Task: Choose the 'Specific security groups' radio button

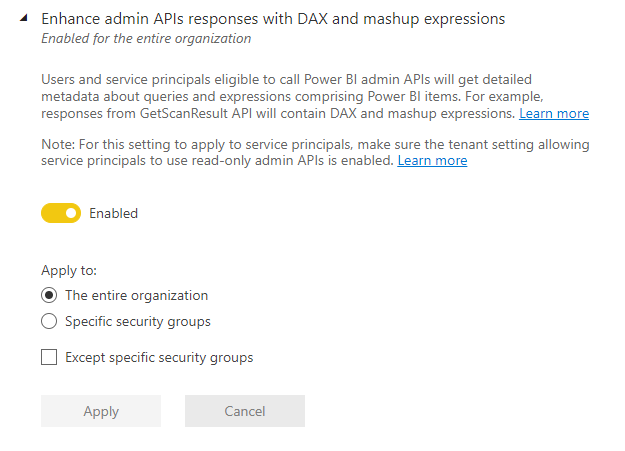Action: (x=49, y=322)
